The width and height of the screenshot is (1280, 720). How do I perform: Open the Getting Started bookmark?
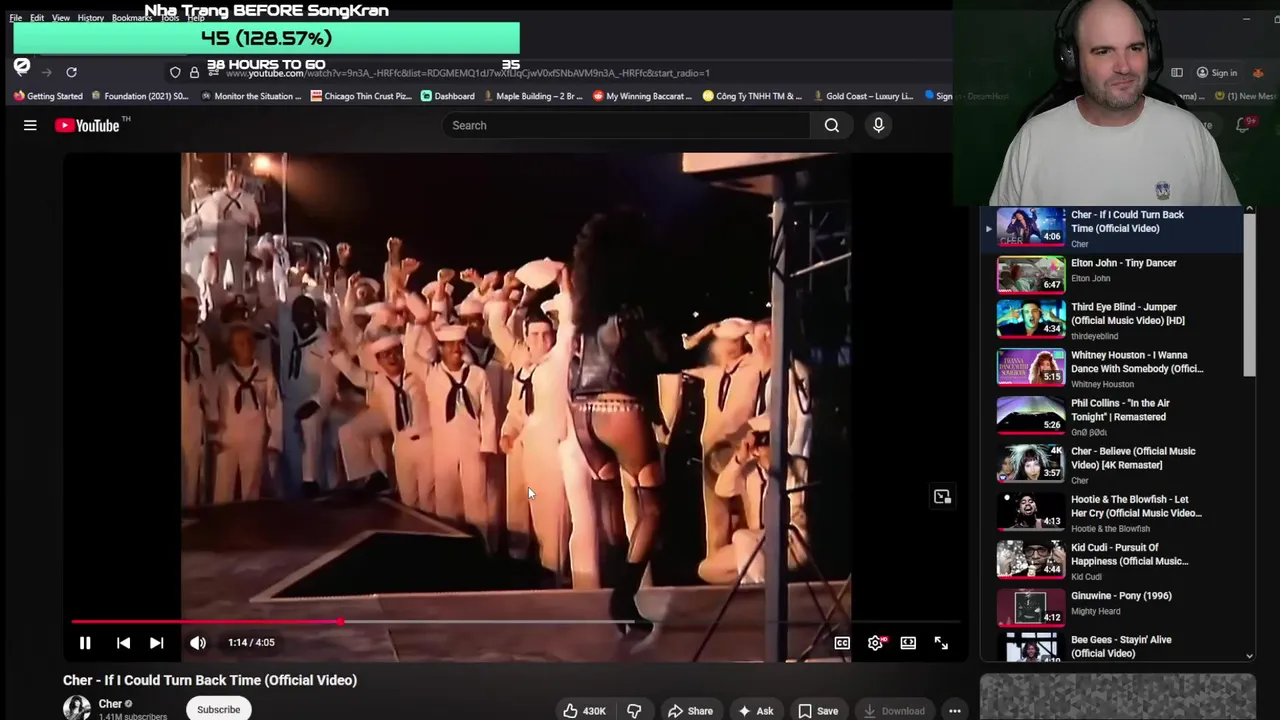click(48, 96)
